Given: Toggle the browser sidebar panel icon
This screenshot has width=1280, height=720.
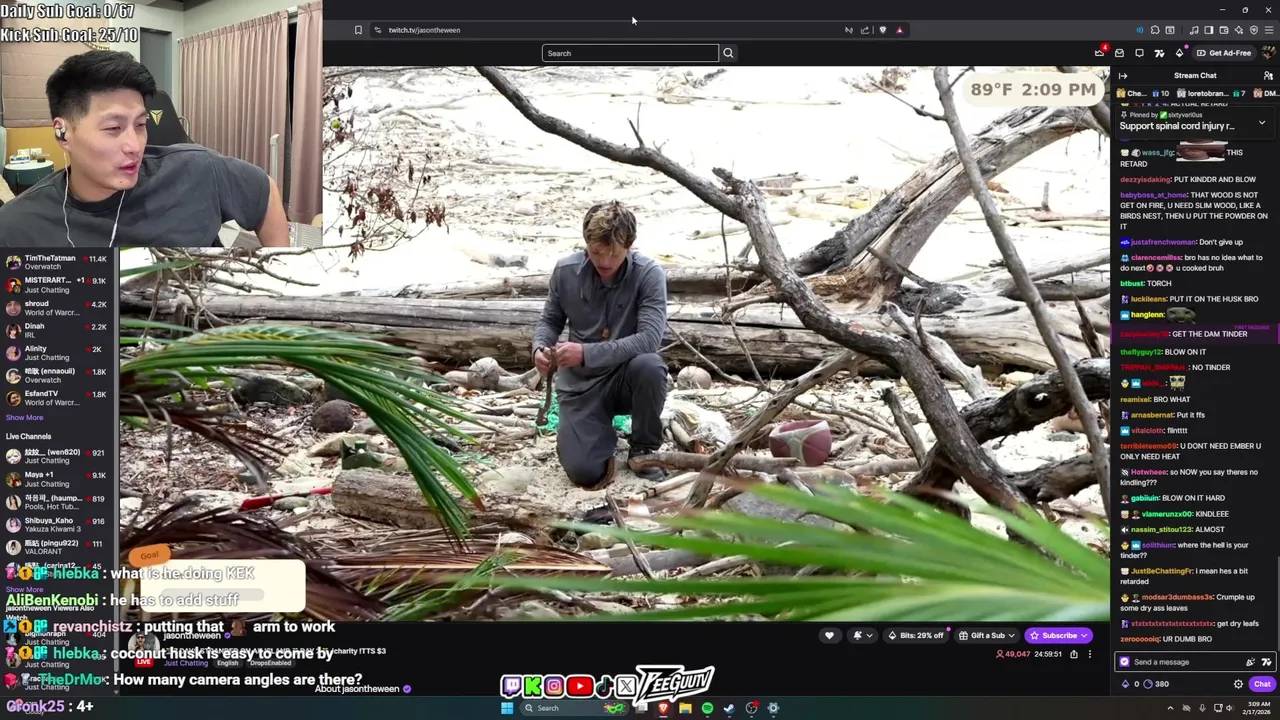Looking at the screenshot, I should [x=1208, y=30].
